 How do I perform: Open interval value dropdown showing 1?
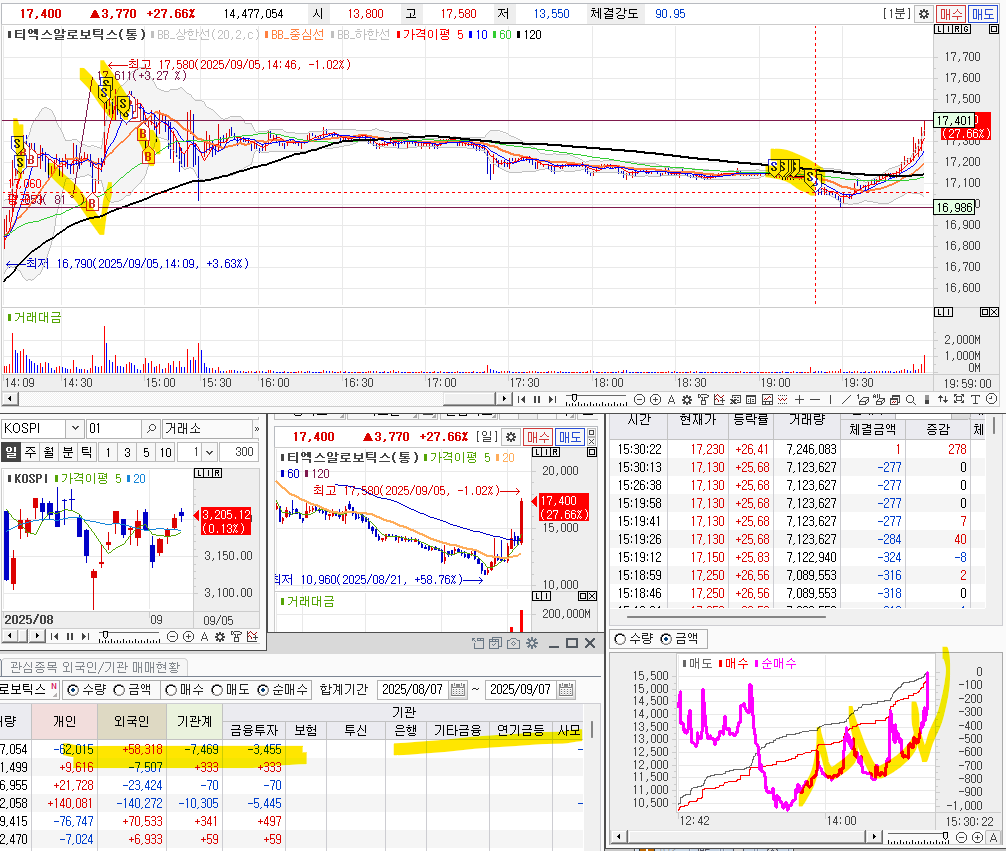click(x=209, y=452)
